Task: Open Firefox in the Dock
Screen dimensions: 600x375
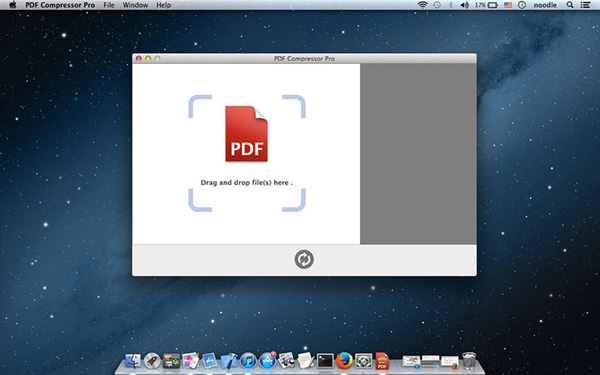Action: coord(344,361)
